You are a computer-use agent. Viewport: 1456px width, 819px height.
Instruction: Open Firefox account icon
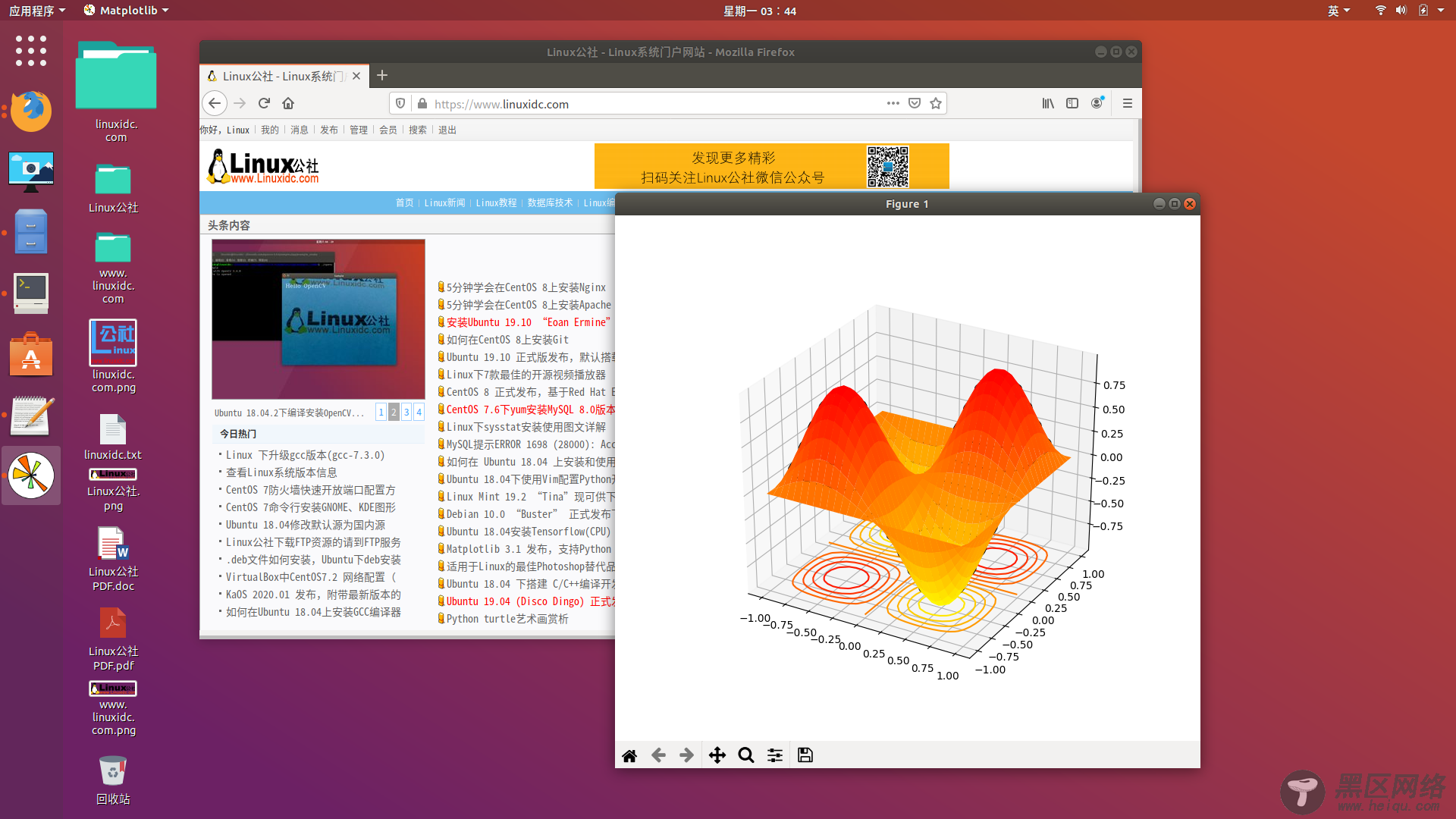tap(1097, 103)
